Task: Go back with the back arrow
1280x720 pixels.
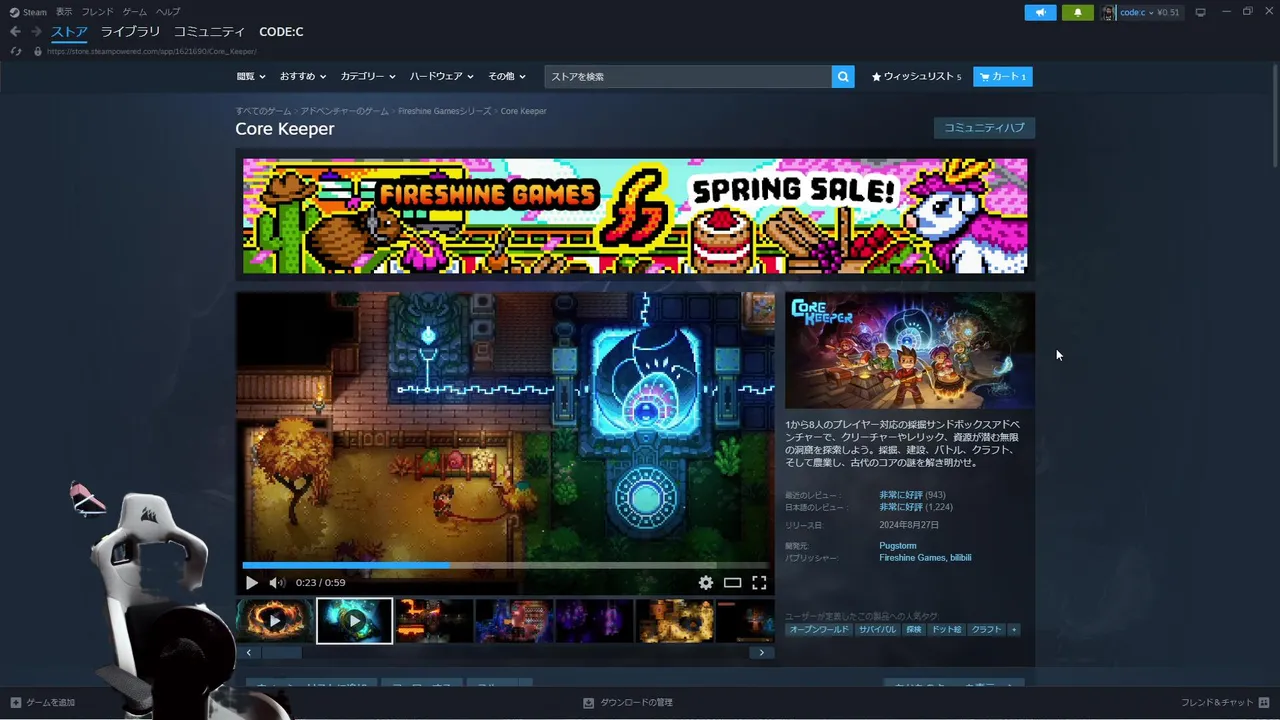Action: coord(15,32)
